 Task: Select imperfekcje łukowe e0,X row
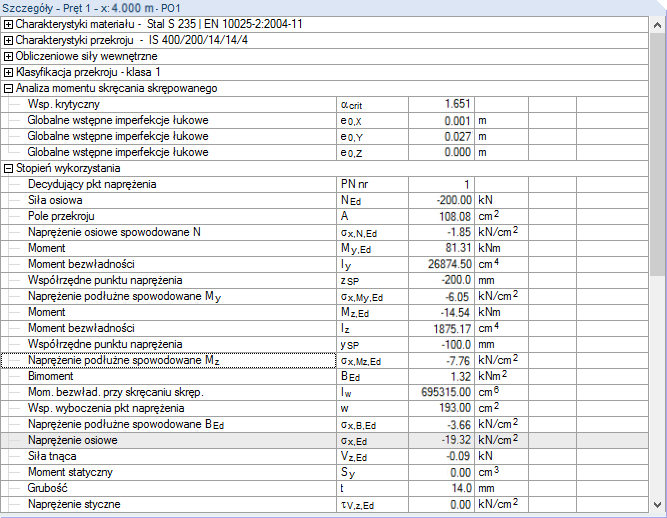tap(325, 121)
